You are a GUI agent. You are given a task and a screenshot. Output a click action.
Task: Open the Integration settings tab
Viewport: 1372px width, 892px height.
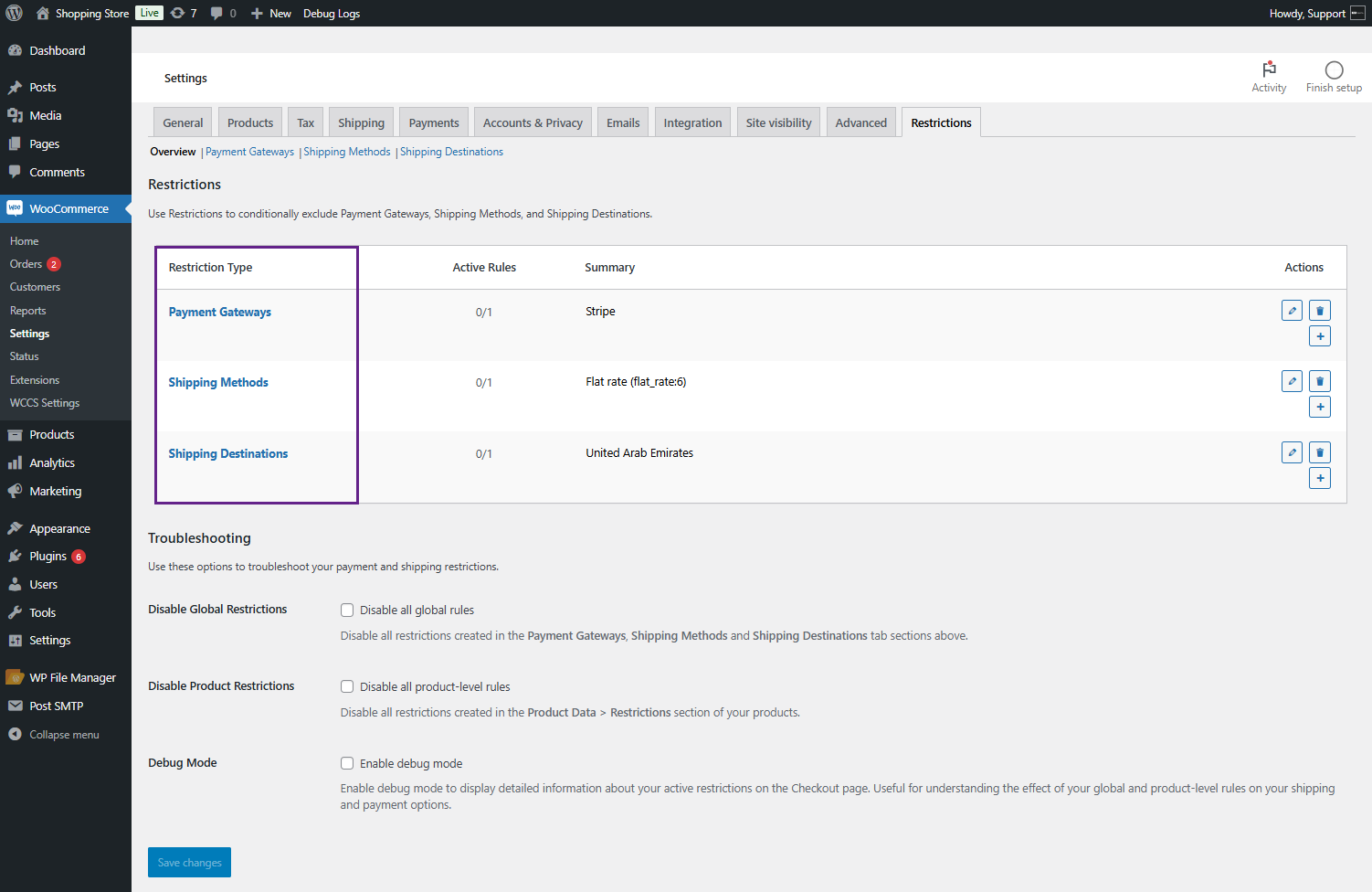692,122
